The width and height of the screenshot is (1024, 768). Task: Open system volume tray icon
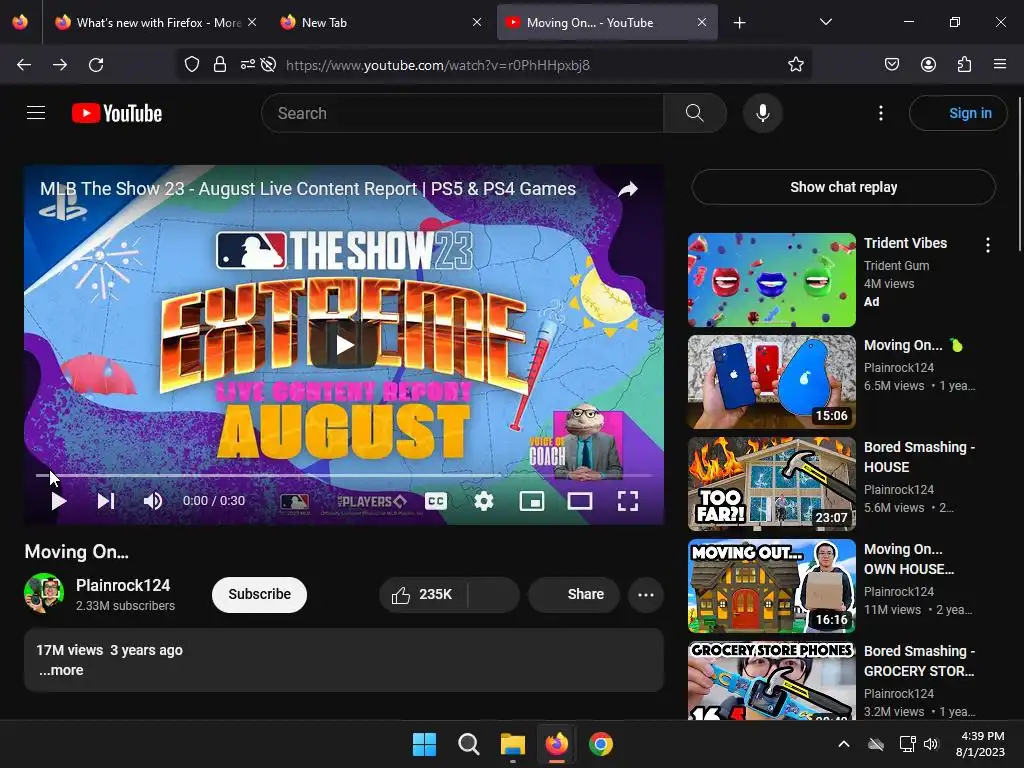point(931,744)
